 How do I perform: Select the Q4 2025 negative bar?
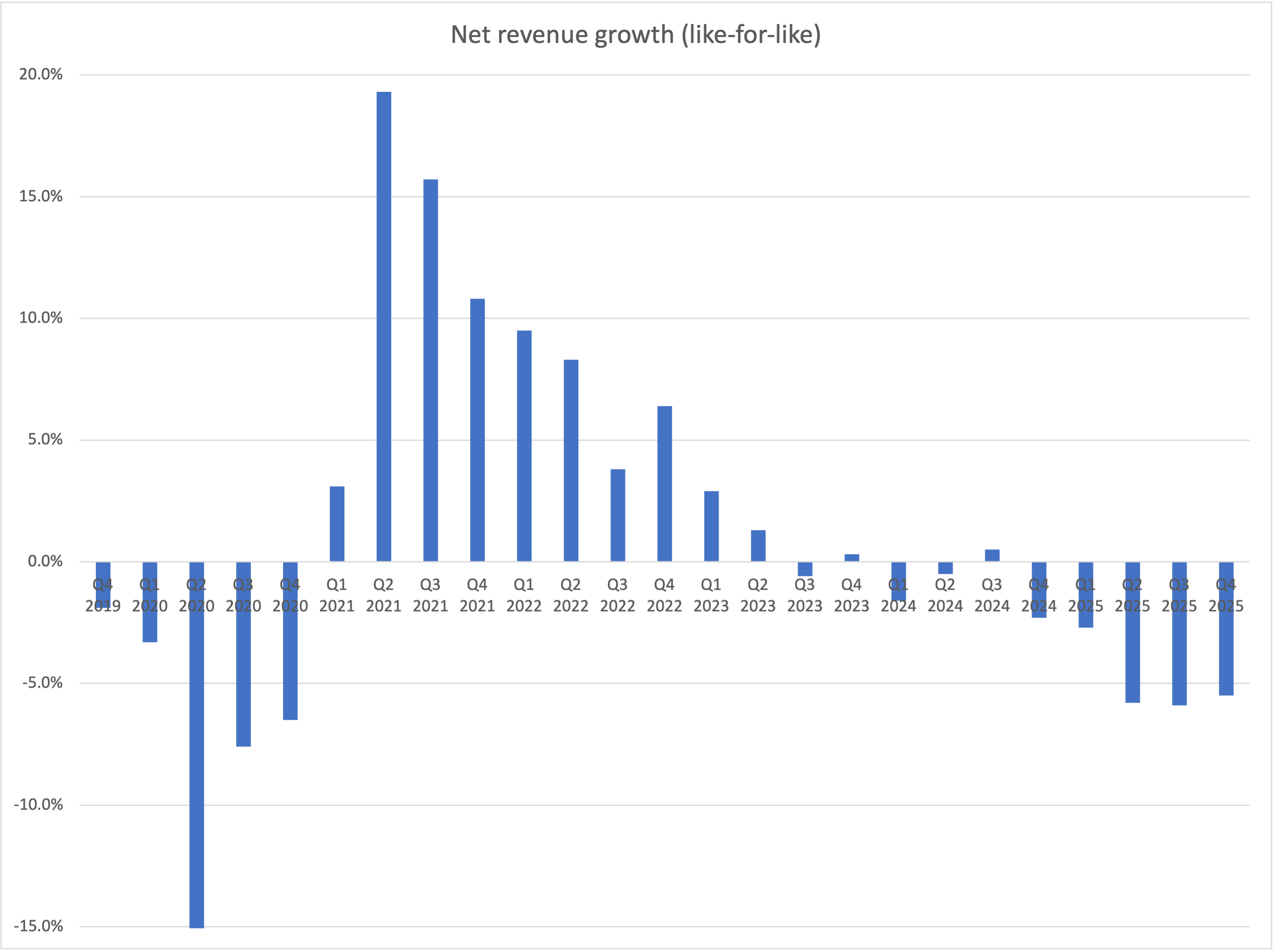click(x=1226, y=651)
